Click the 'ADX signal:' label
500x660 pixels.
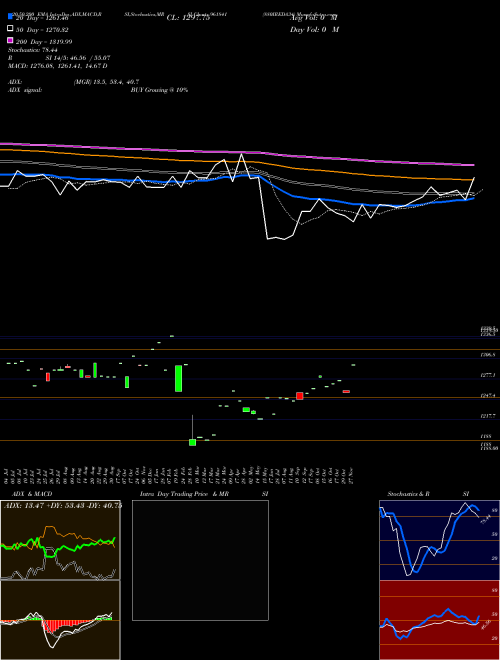[x=25, y=90]
